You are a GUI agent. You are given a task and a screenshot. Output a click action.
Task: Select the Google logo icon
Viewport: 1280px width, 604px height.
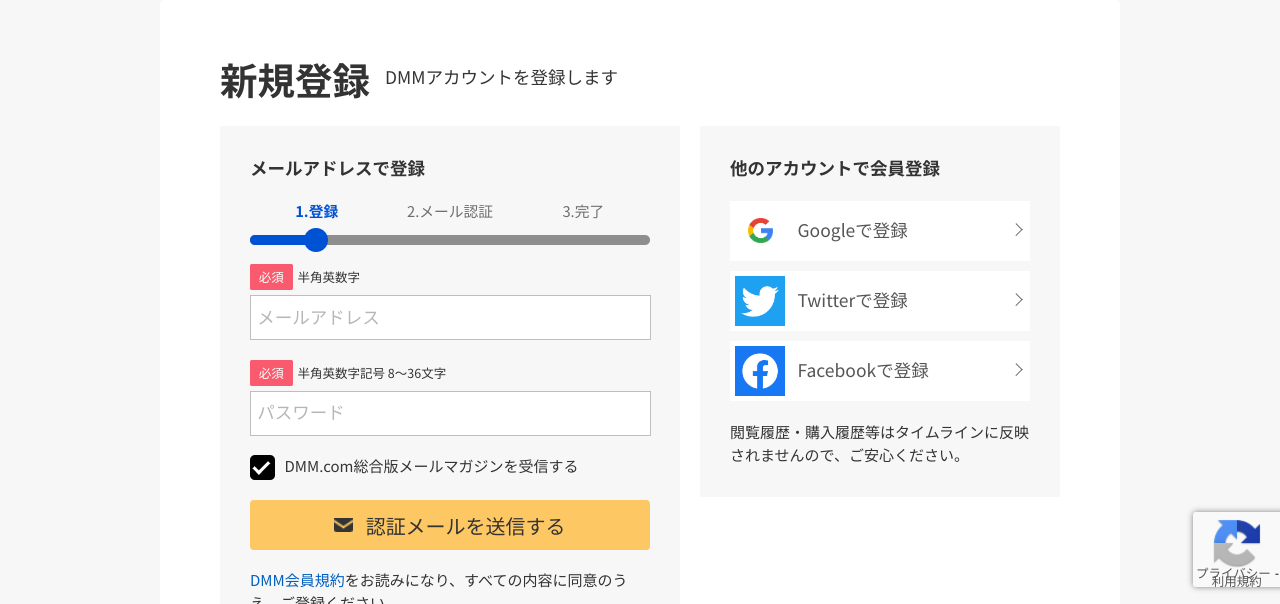[x=760, y=230]
